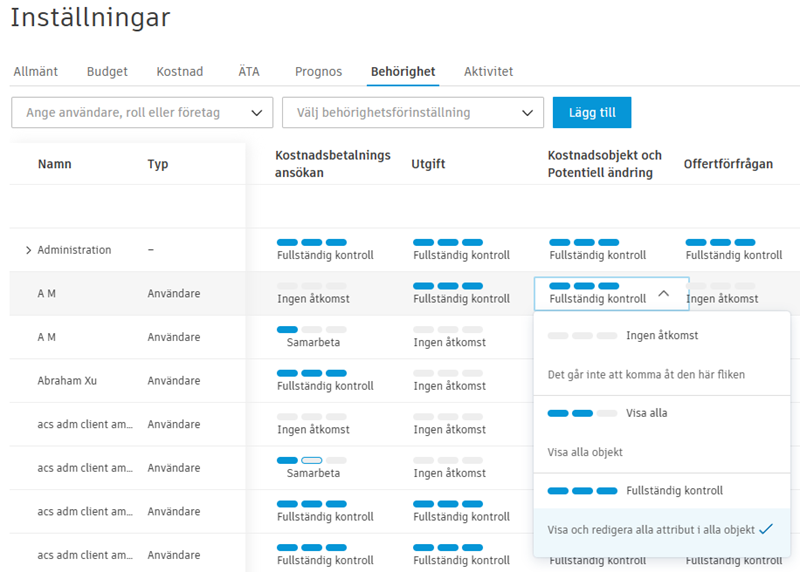Click the Kostnadsbetalningsansökan column header
800x572 pixels.
[333, 164]
